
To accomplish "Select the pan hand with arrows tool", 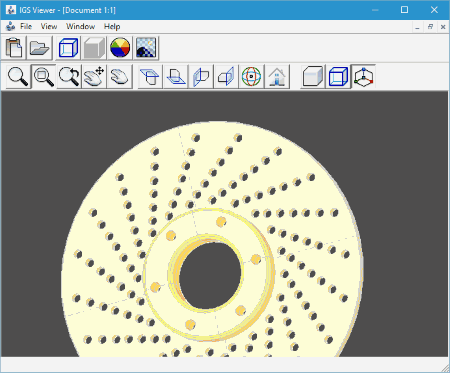I will (94, 77).
